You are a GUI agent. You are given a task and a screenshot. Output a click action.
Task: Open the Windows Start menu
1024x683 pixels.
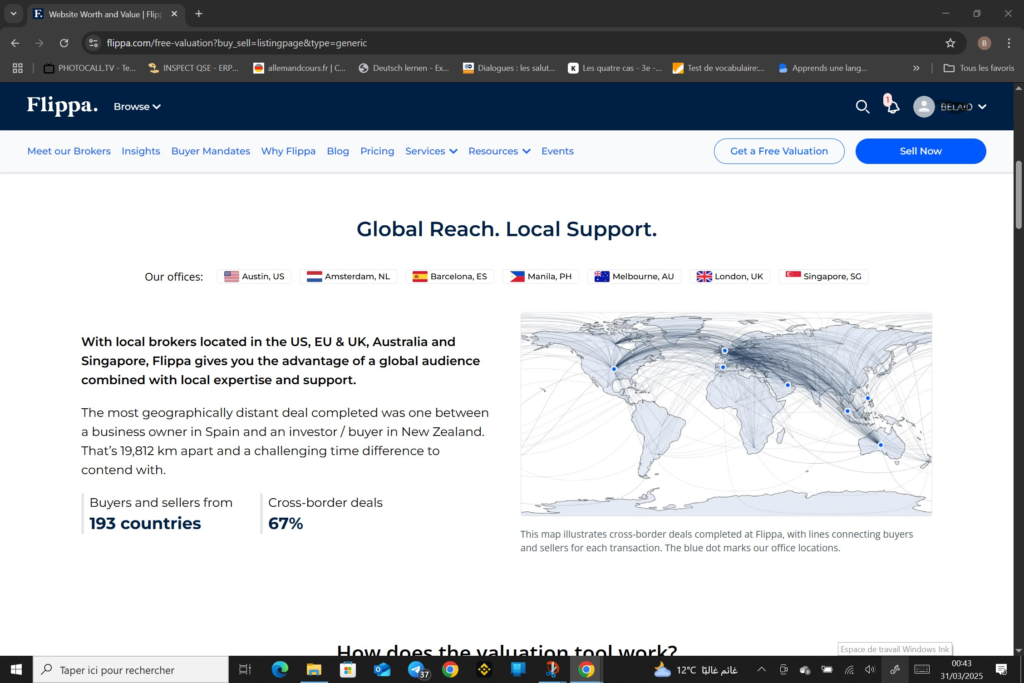tap(16, 669)
